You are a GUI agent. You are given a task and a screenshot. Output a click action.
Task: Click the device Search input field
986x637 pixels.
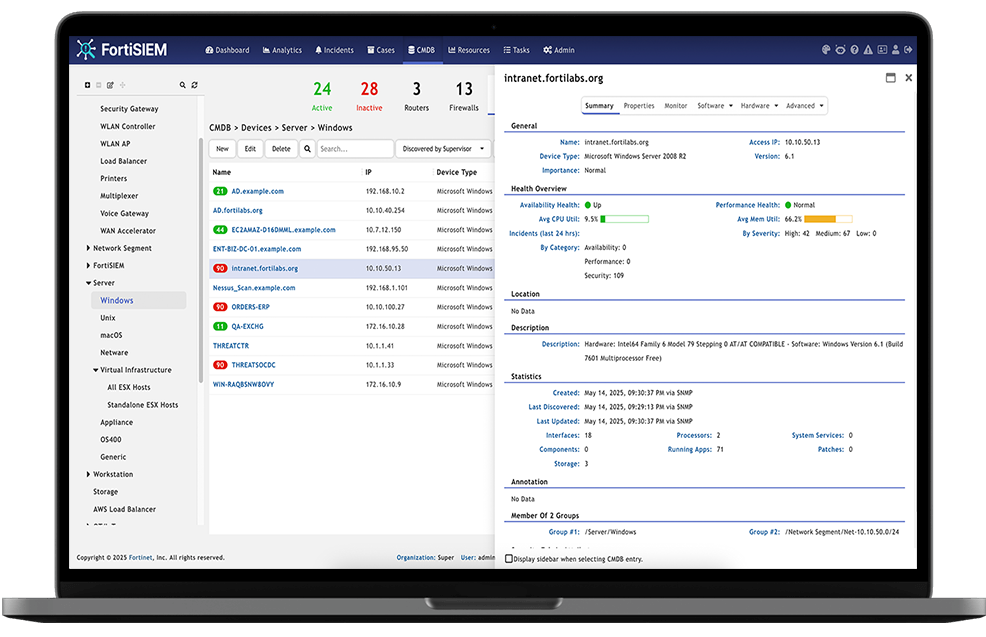point(355,149)
